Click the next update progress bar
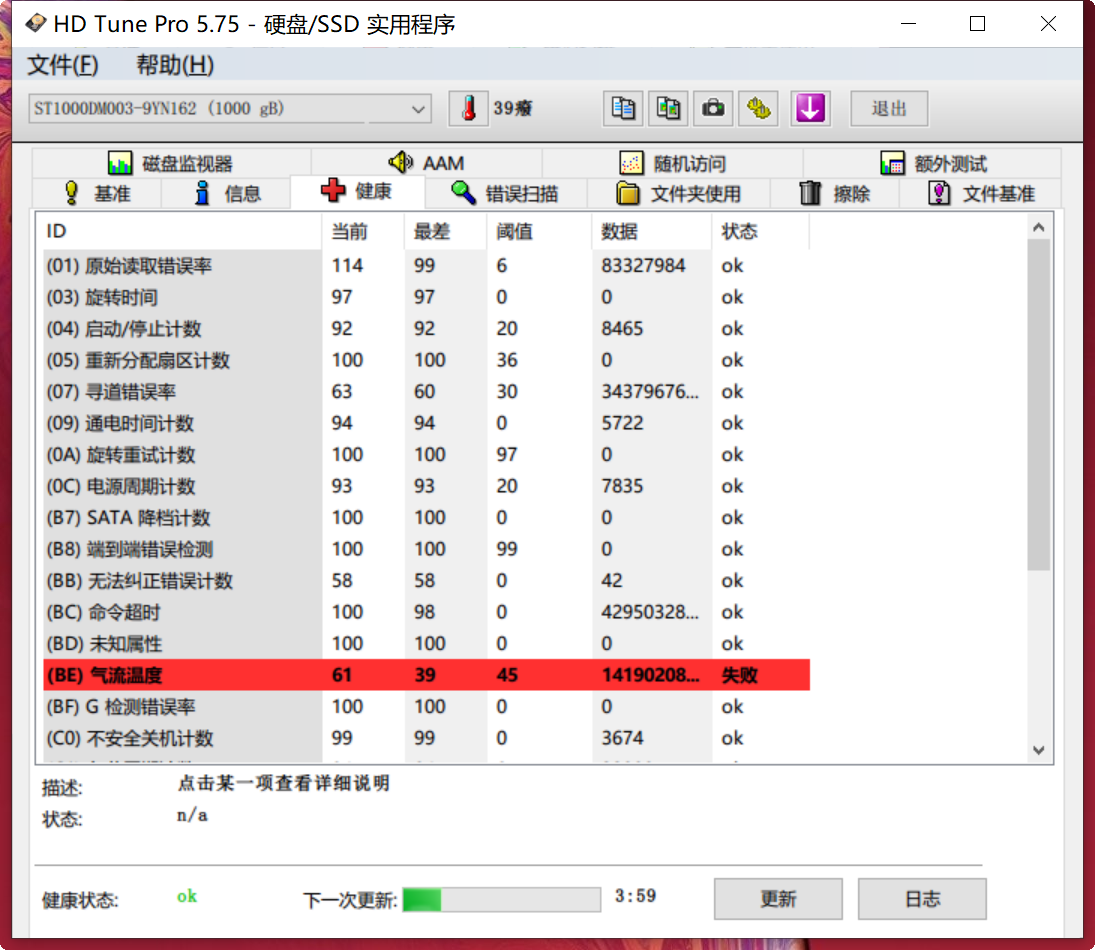 pyautogui.click(x=501, y=899)
